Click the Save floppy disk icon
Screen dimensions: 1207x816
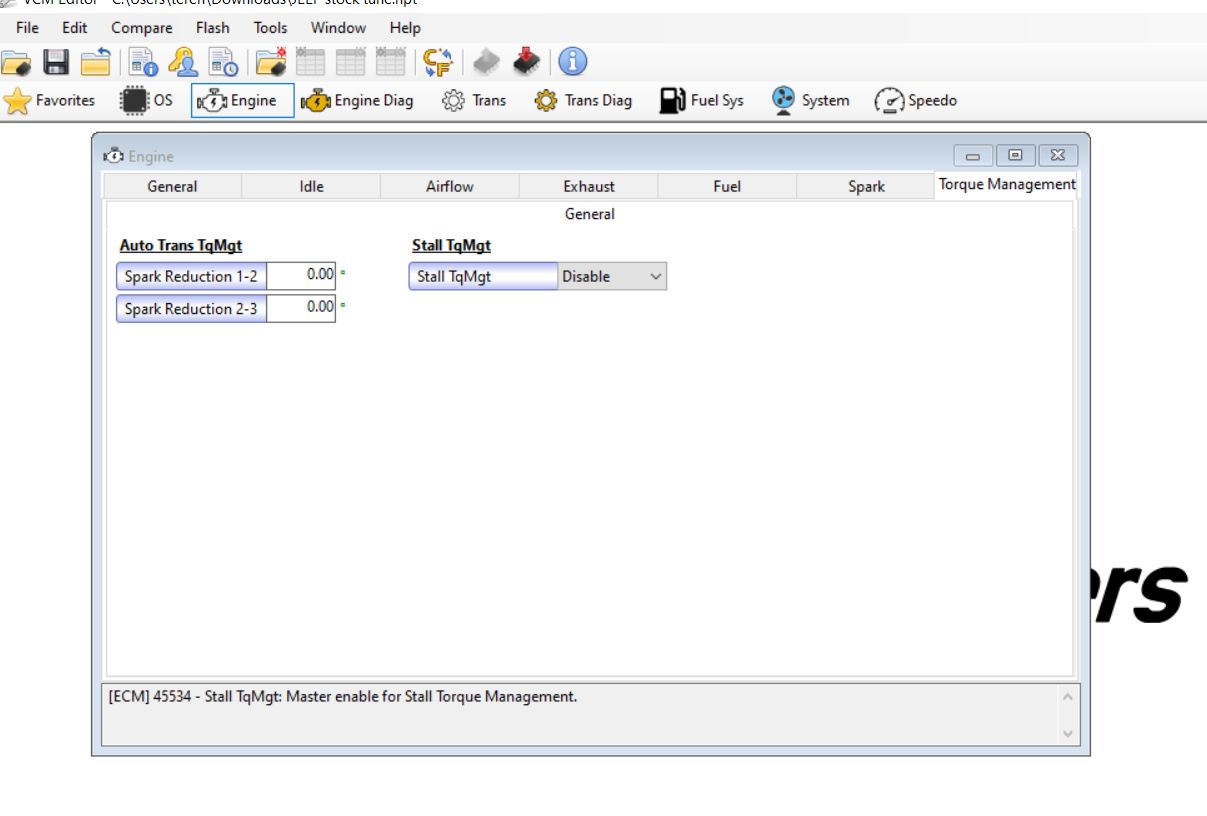[x=56, y=63]
